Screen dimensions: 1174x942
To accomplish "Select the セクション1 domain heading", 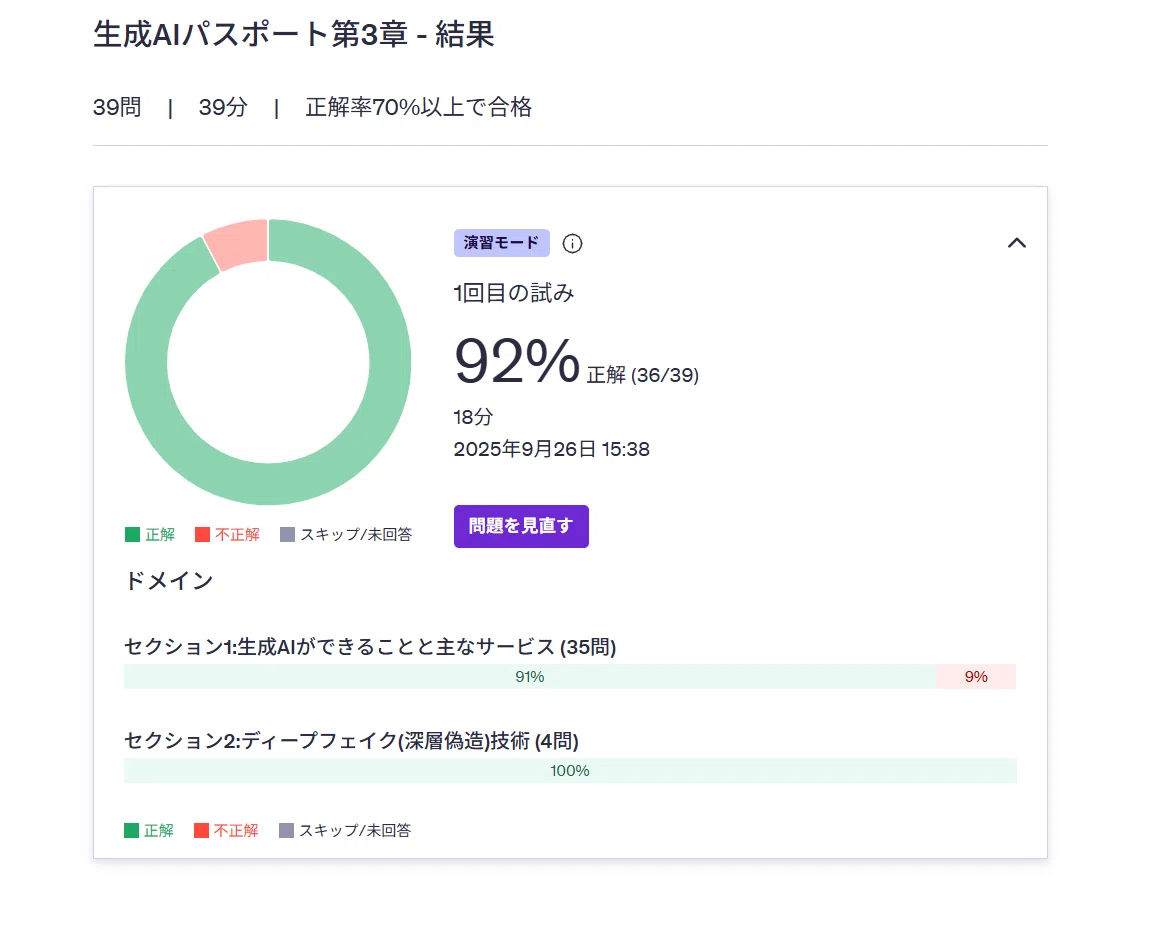I will point(370,647).
